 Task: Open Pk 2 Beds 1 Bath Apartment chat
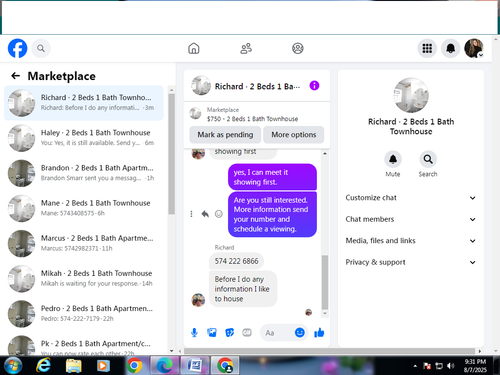[x=84, y=345]
